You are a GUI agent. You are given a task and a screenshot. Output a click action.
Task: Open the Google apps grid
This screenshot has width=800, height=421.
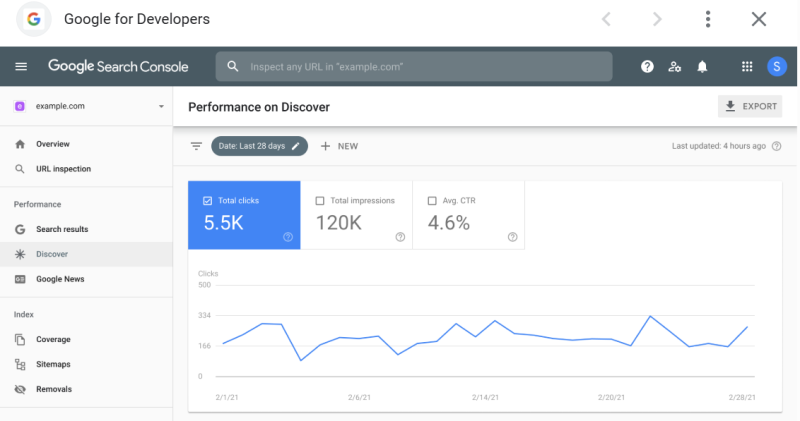click(747, 66)
